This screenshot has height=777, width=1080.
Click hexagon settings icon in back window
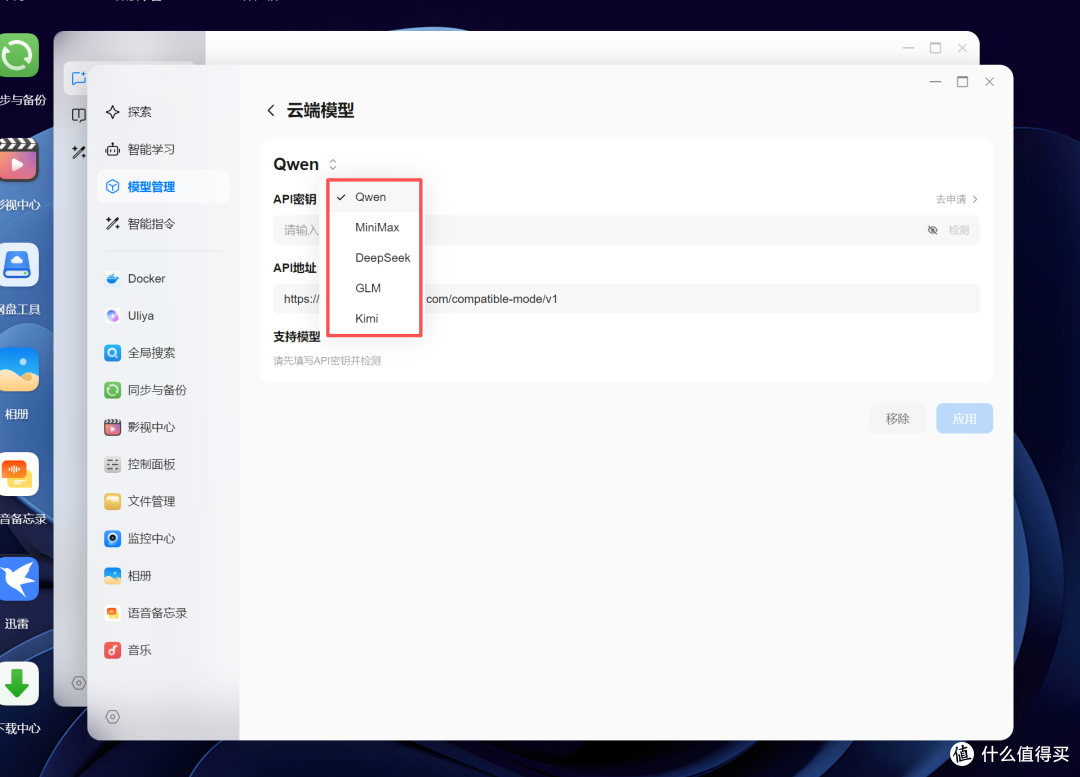coord(79,683)
